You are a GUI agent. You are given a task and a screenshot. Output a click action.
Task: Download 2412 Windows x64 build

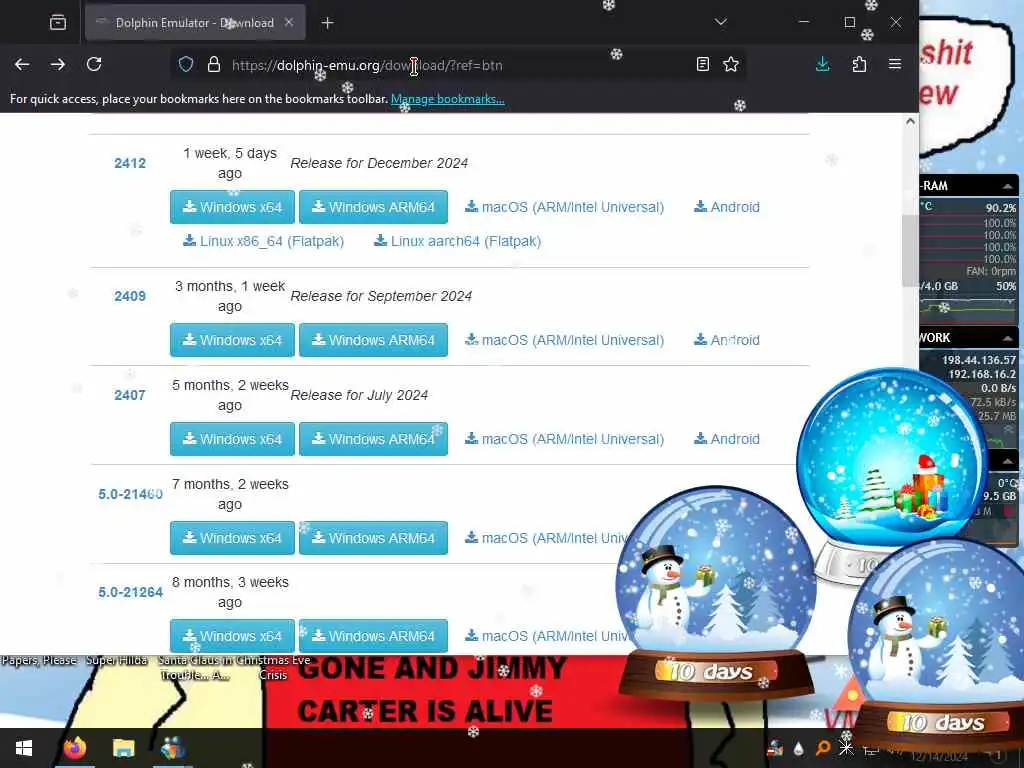coord(232,207)
